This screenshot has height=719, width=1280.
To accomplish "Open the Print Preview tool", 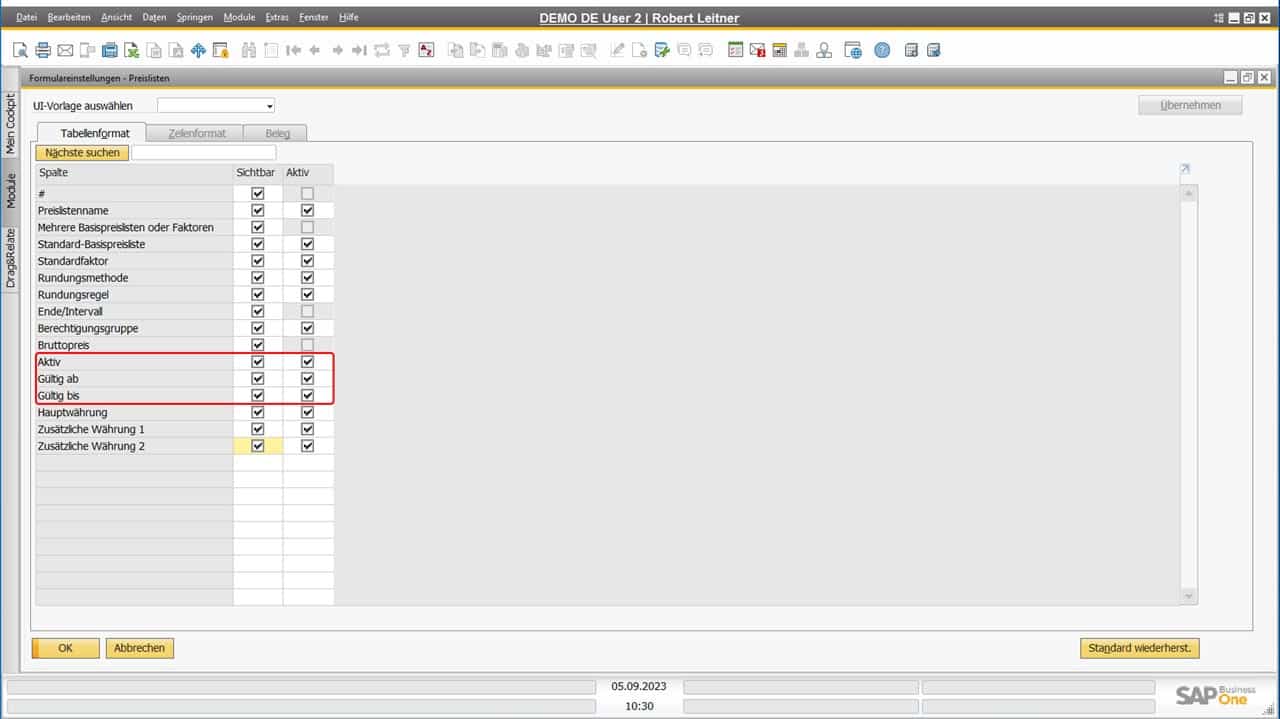I will pos(21,50).
